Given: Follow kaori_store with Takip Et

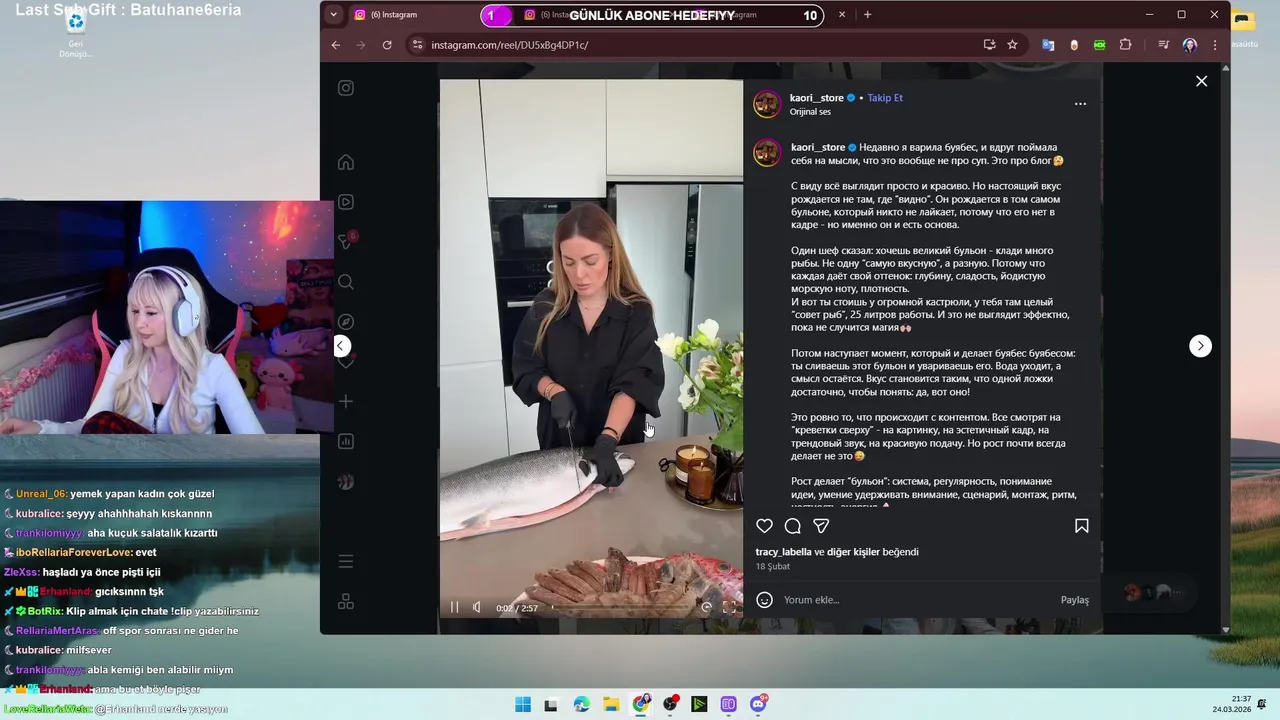Looking at the screenshot, I should (x=885, y=98).
